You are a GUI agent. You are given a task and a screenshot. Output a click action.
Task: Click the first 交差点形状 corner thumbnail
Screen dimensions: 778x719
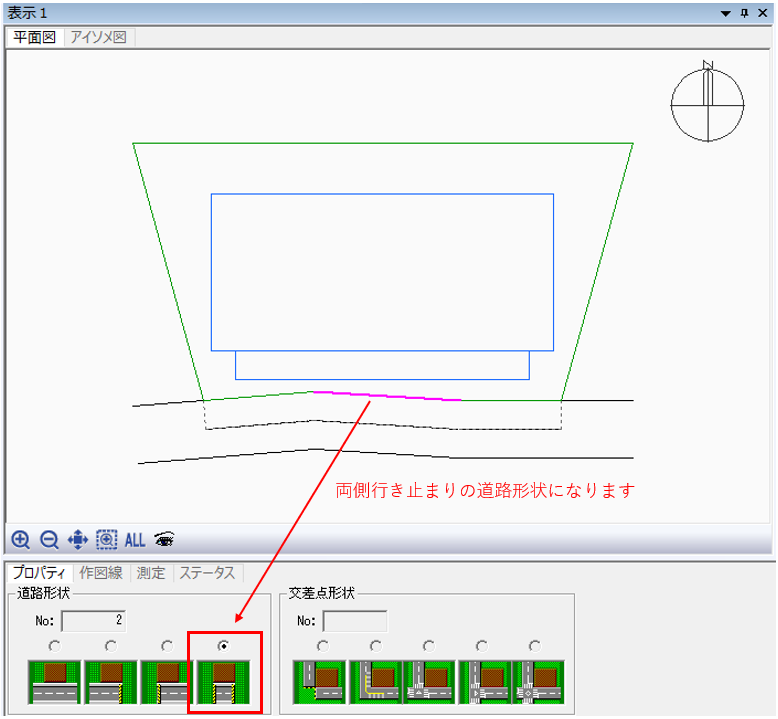[x=320, y=682]
